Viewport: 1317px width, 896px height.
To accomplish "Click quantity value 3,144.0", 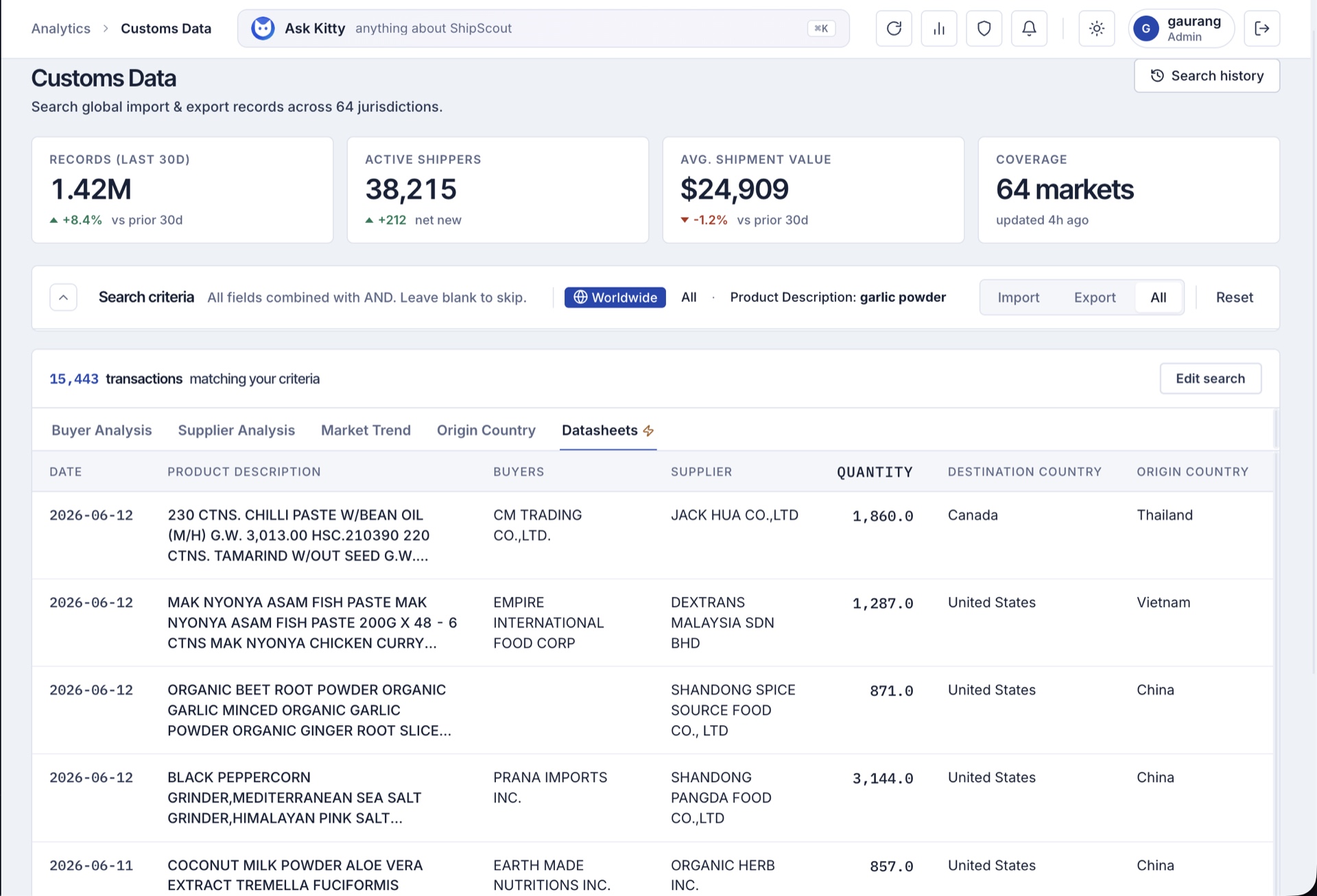I will click(882, 778).
